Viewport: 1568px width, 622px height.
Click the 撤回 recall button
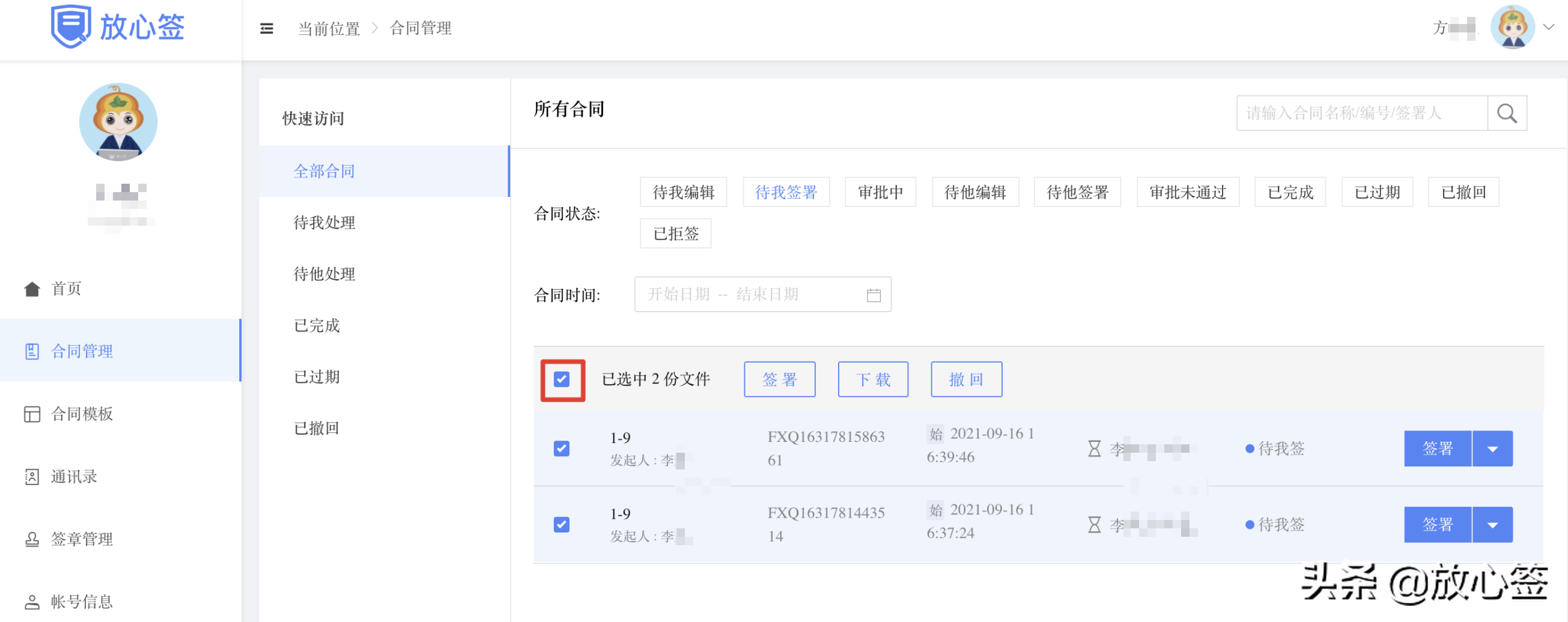[966, 379]
